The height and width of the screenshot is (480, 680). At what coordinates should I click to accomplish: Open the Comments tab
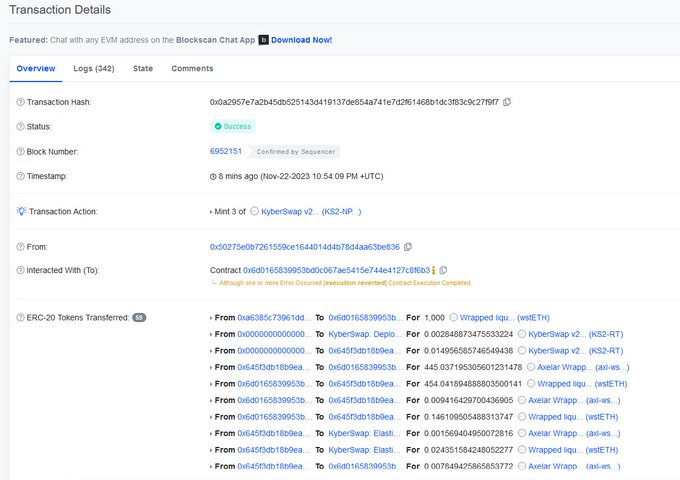tap(192, 69)
